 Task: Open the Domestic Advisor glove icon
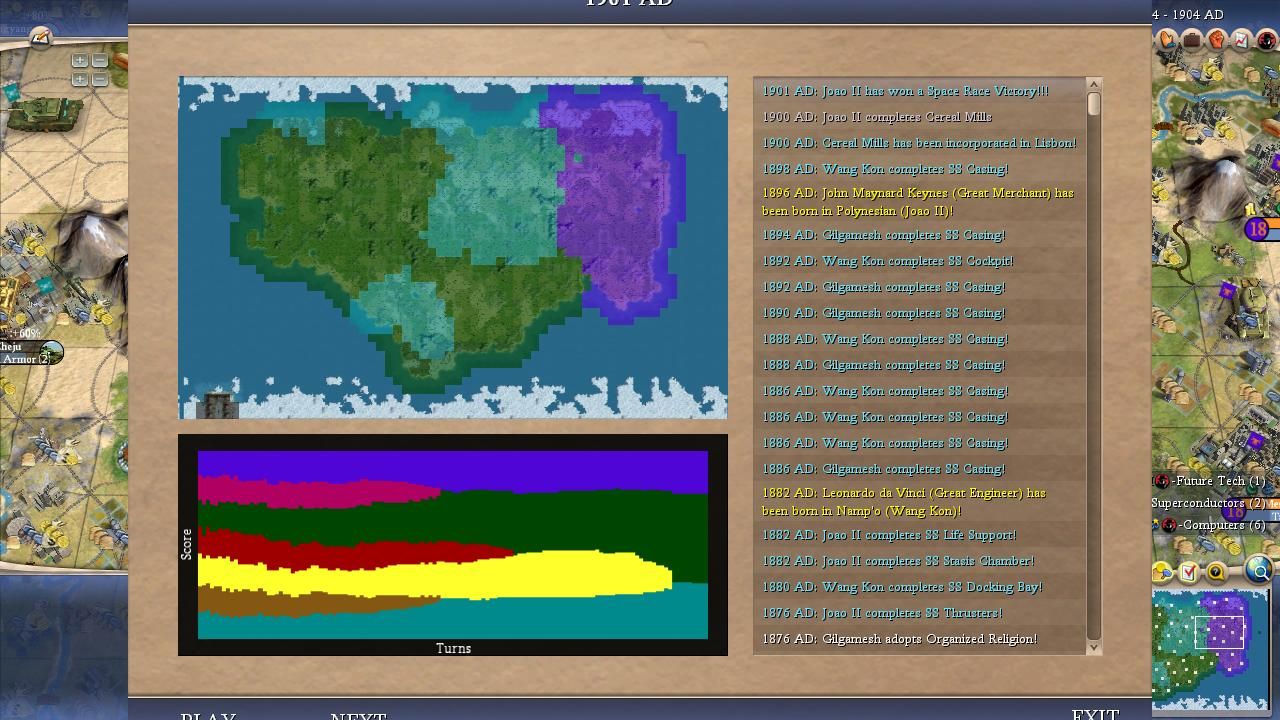point(1167,40)
